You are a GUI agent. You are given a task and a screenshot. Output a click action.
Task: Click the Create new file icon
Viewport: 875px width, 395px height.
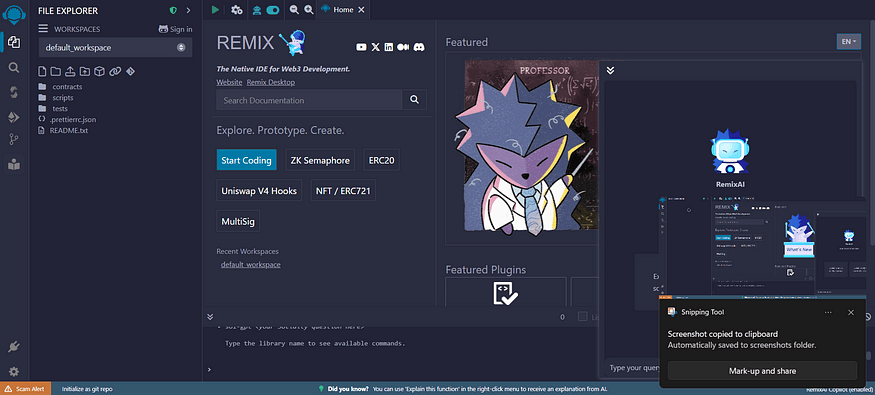pos(42,71)
